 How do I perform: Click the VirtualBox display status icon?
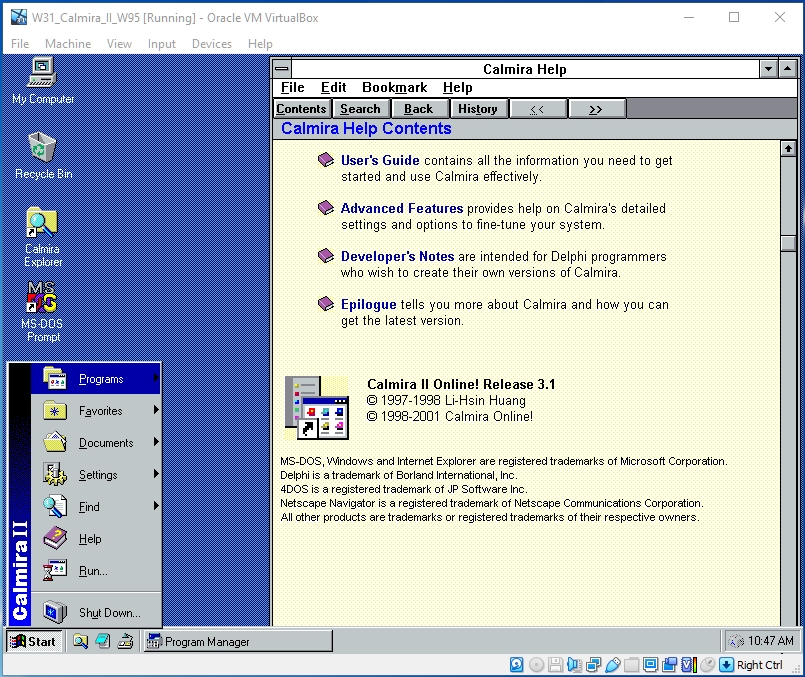(650, 665)
